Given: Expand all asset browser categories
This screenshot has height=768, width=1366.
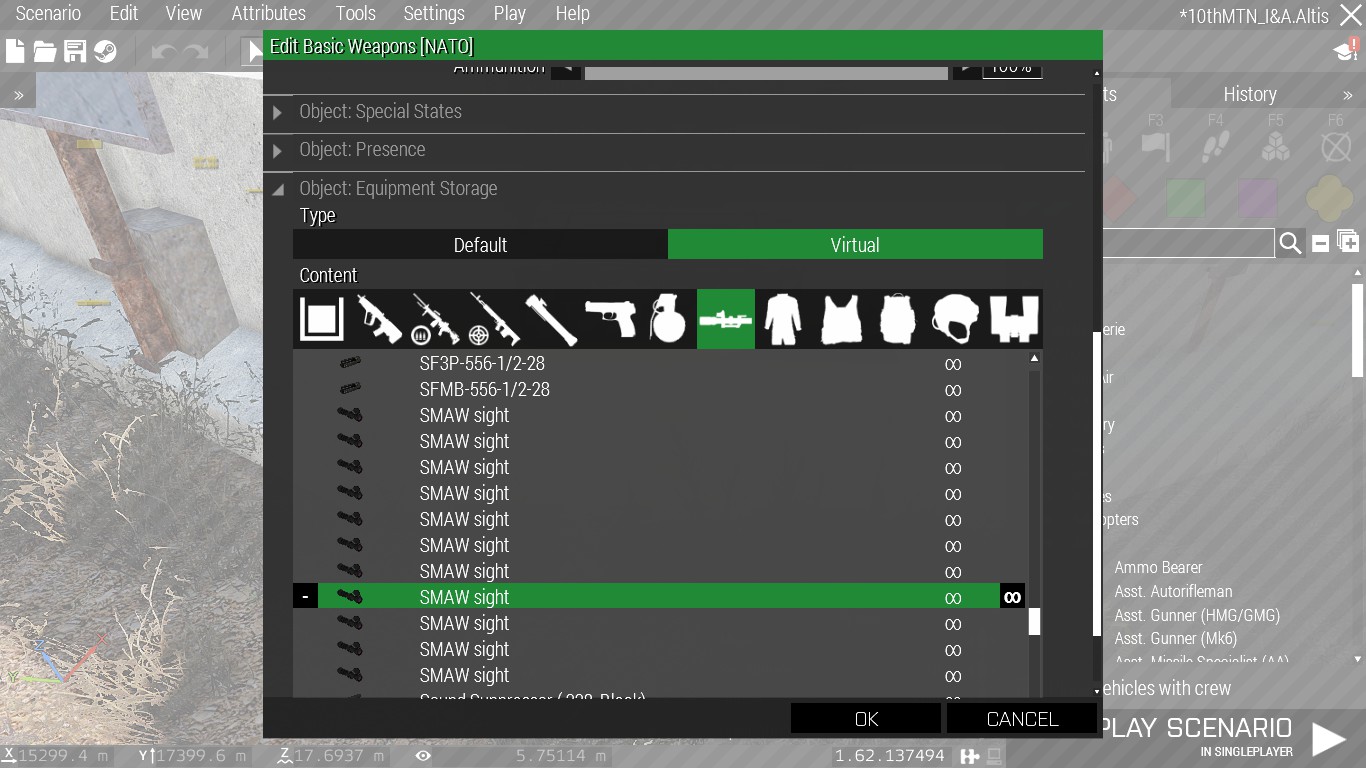Looking at the screenshot, I should (x=1347, y=242).
